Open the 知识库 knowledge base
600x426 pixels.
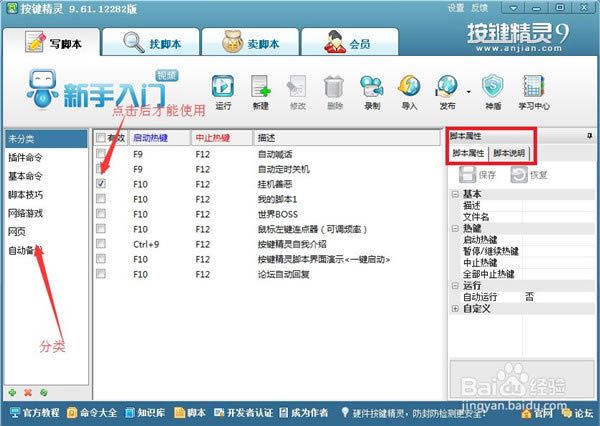pyautogui.click(x=145, y=413)
